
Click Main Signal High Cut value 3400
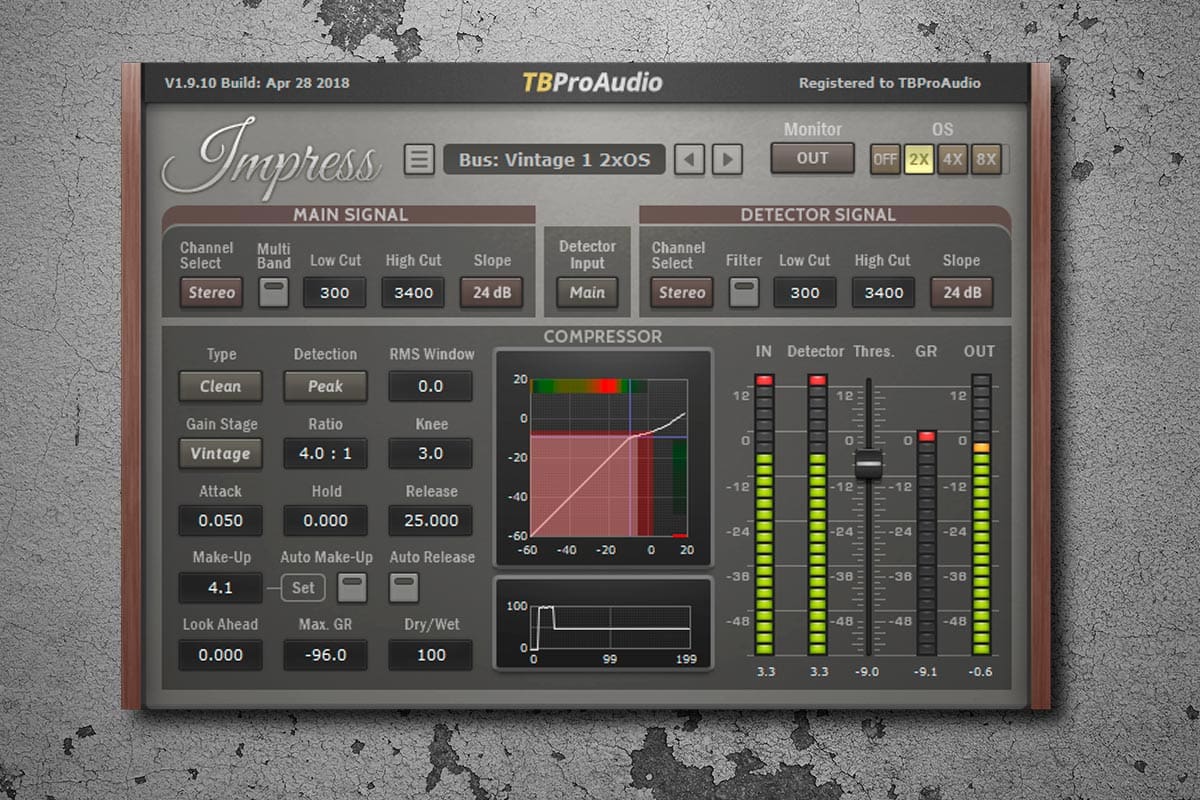pyautogui.click(x=413, y=292)
